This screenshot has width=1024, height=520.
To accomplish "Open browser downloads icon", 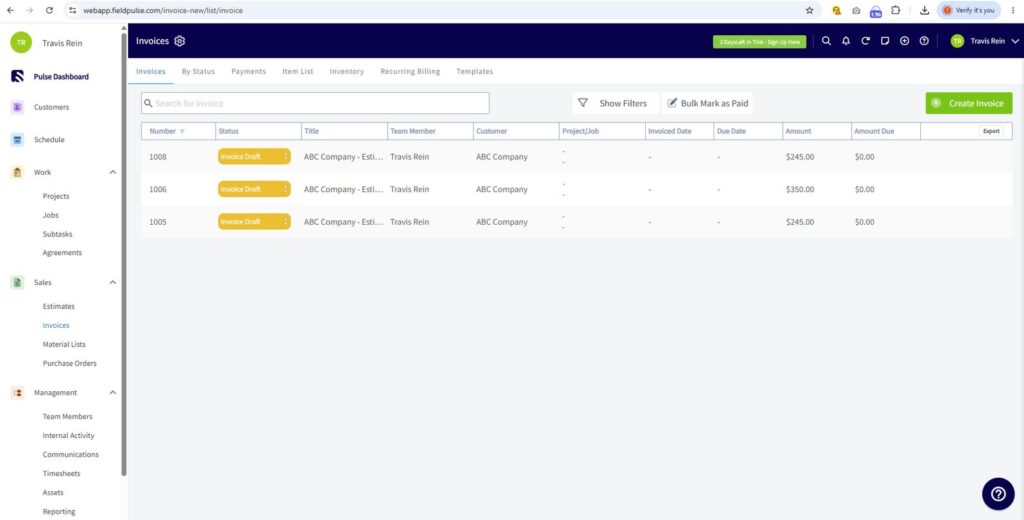I will 924,10.
